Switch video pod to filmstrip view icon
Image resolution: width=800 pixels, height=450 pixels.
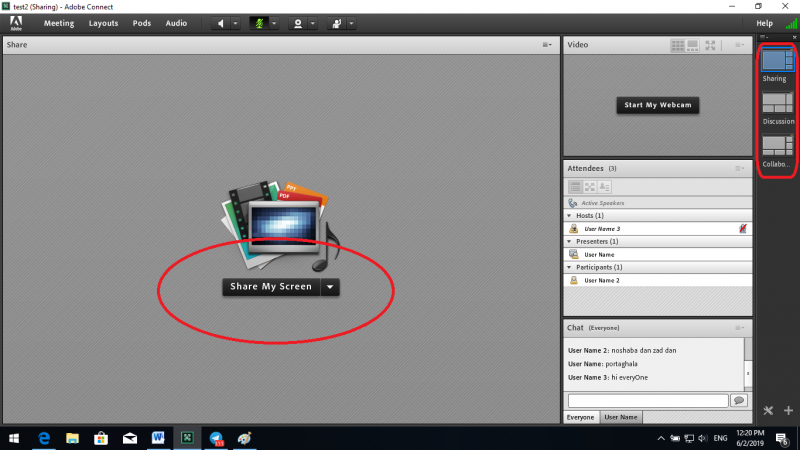coord(694,45)
